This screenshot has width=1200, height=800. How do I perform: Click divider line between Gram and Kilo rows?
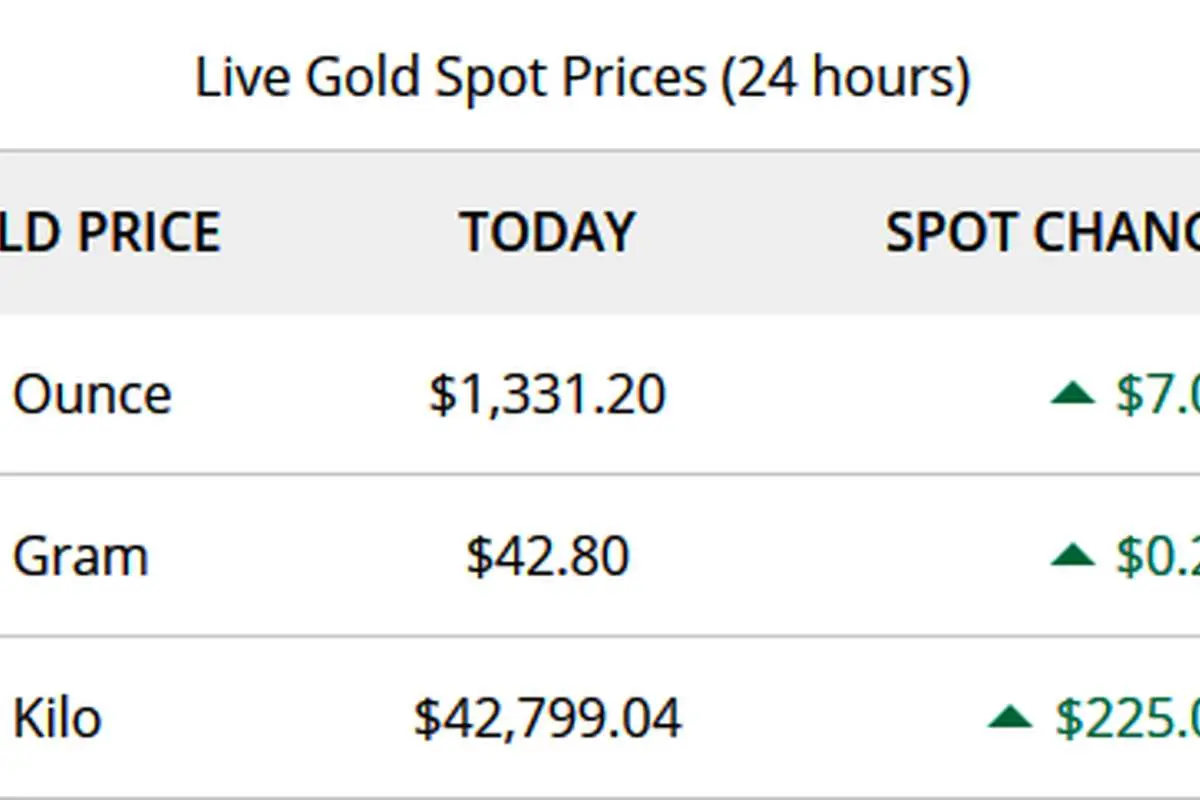(600, 636)
